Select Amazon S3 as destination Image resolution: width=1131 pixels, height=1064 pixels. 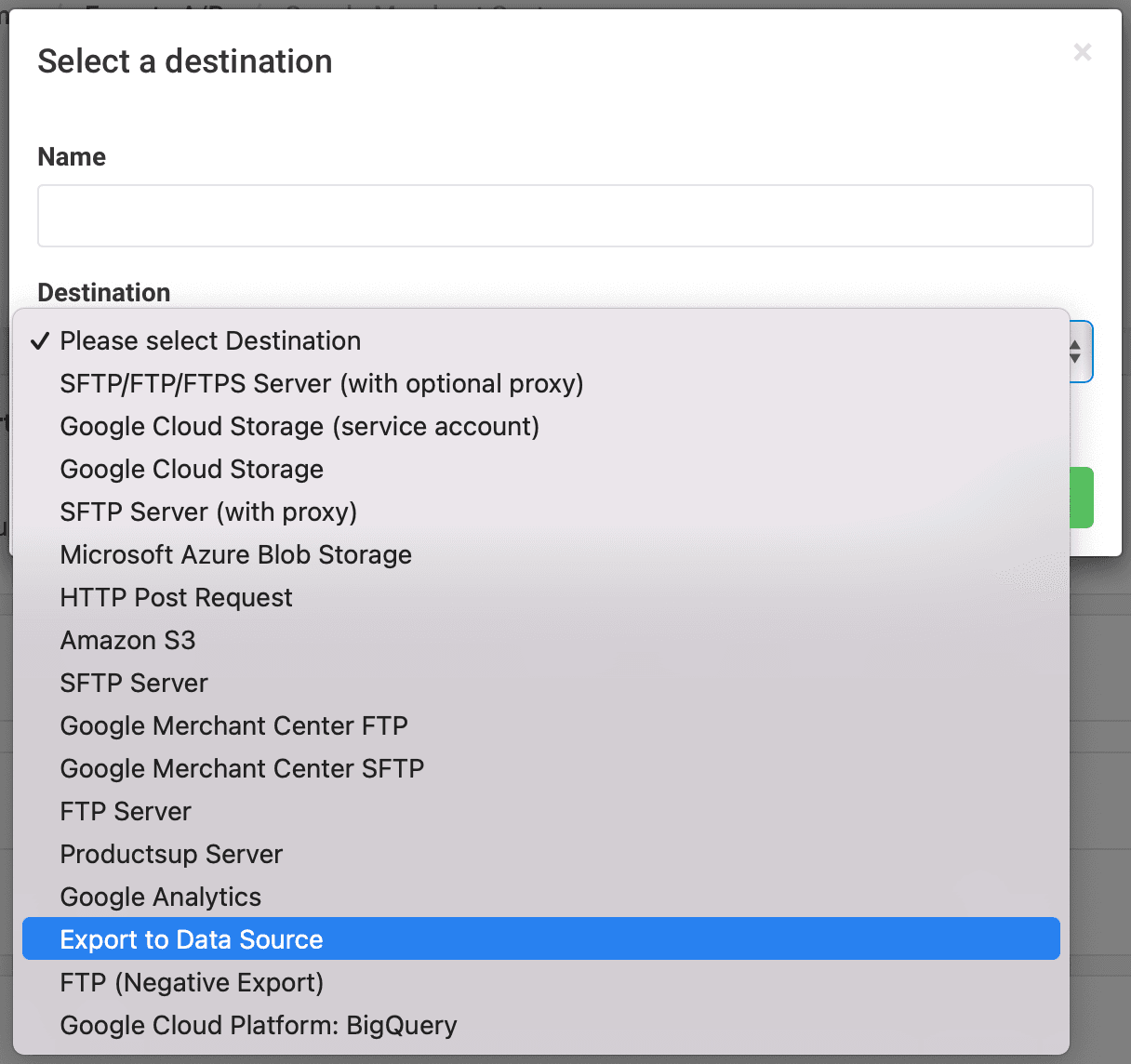pyautogui.click(x=127, y=641)
